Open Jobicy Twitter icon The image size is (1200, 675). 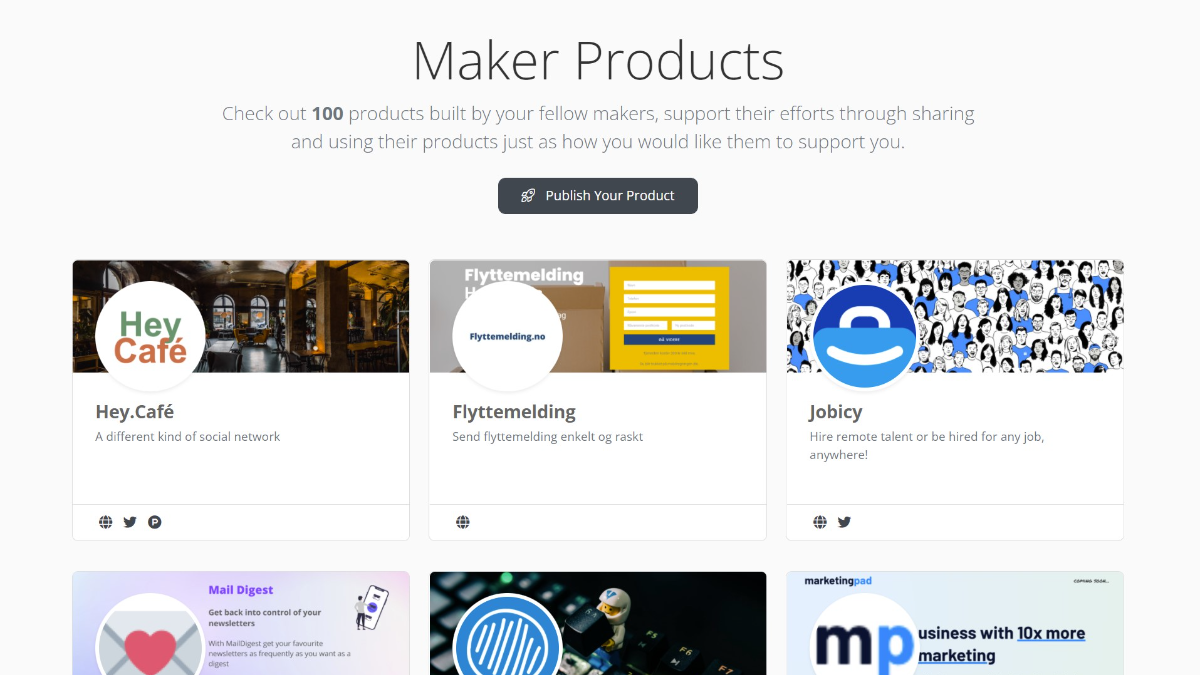(x=844, y=522)
